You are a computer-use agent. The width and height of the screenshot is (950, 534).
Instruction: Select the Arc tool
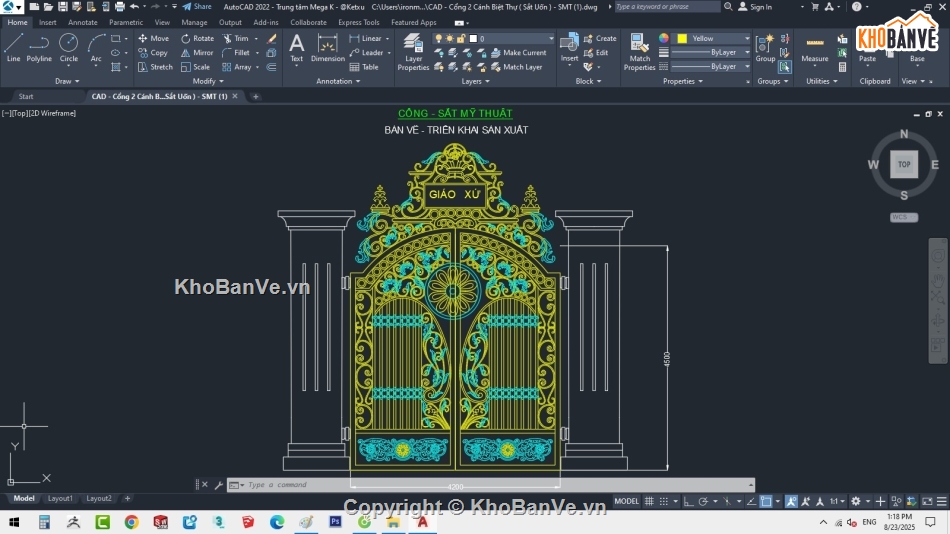(96, 48)
